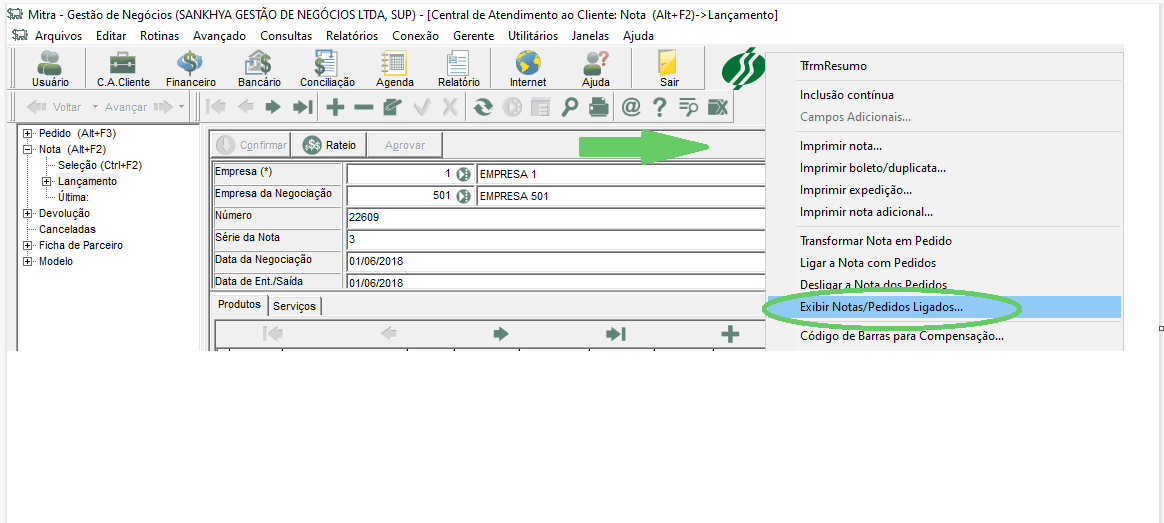Expand the Lançamento tree node
Screen dimensions: 1164x523
coord(47,181)
